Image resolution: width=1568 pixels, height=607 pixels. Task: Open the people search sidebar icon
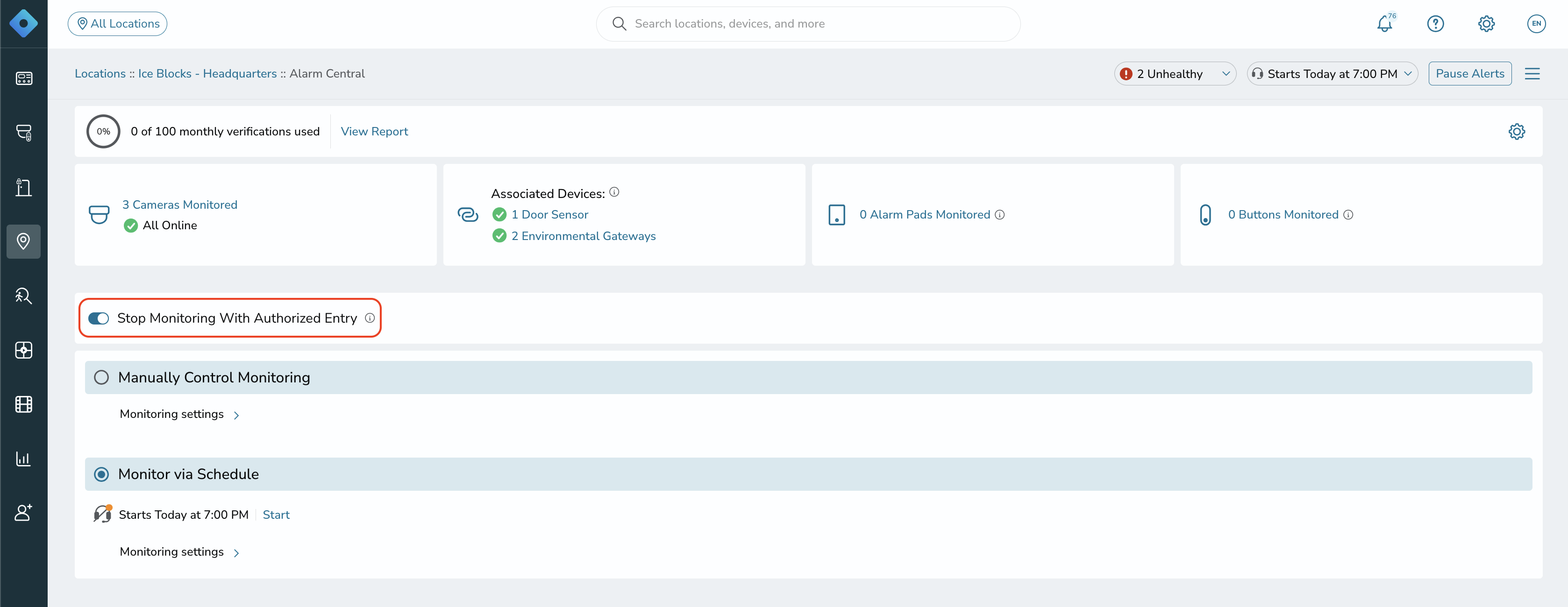coord(24,296)
